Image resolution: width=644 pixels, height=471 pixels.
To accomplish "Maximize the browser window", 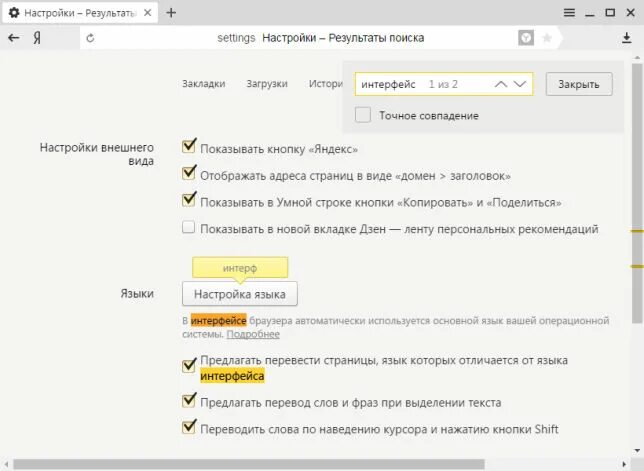I will 610,13.
